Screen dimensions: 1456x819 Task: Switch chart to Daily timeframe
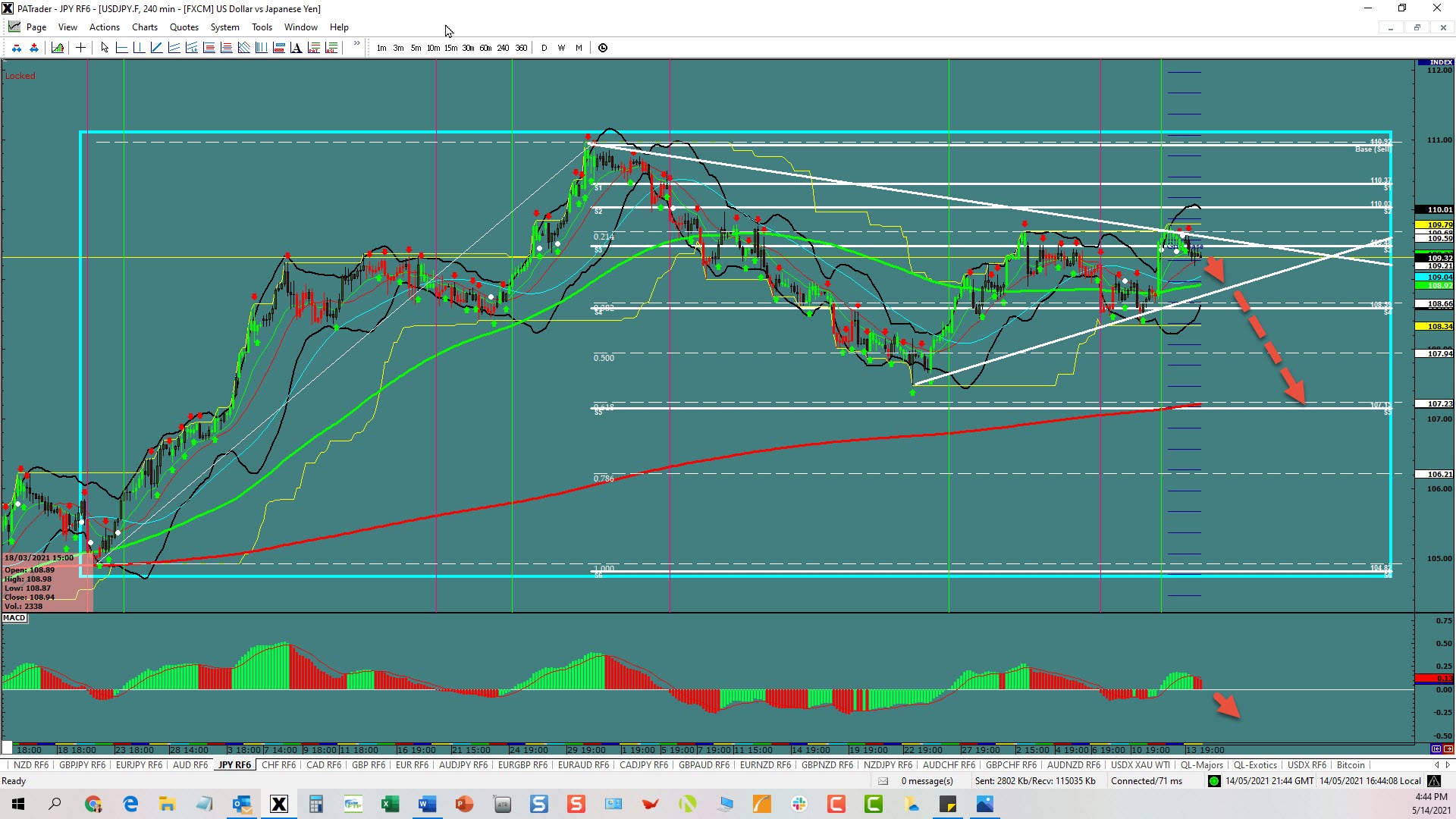pyautogui.click(x=544, y=48)
